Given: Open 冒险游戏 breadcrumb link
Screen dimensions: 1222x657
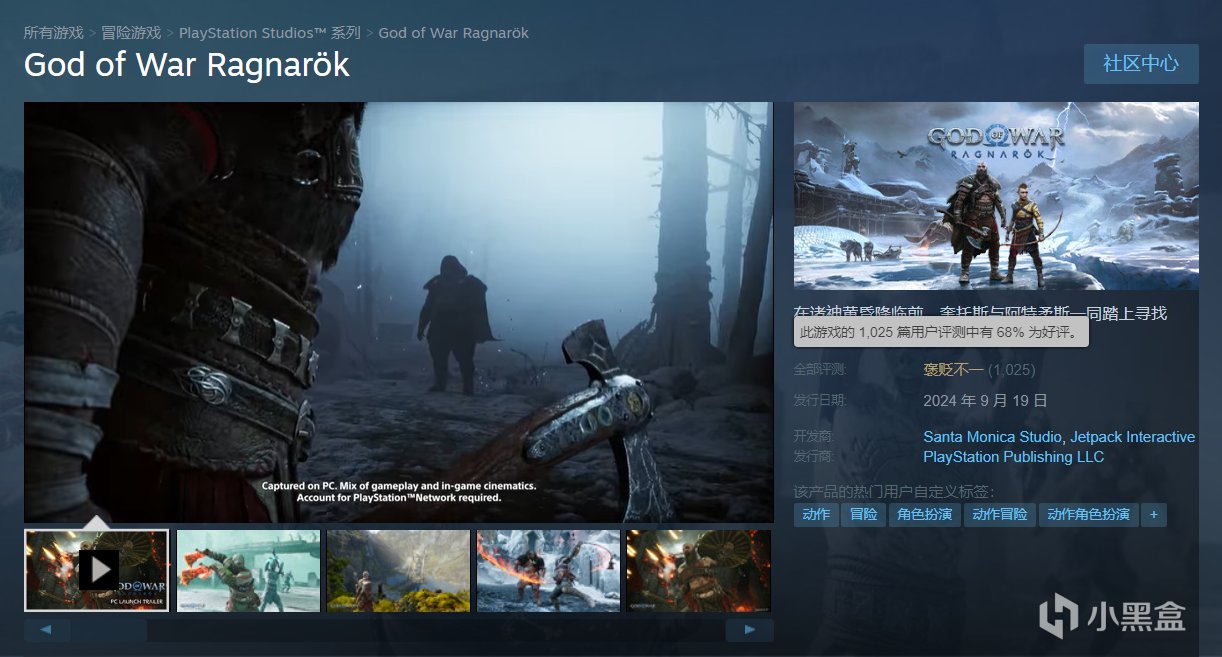Looking at the screenshot, I should click(131, 33).
